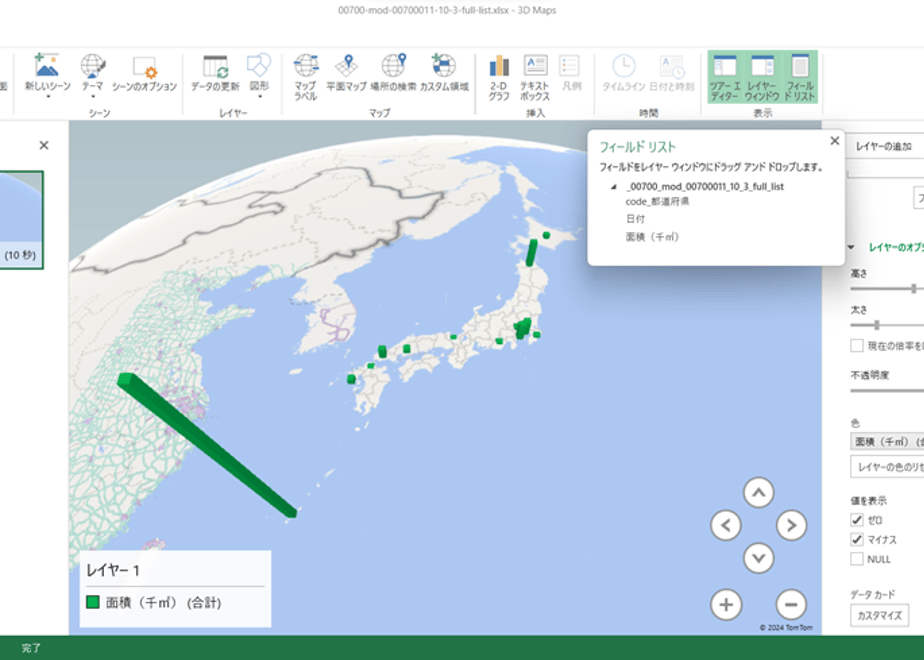The image size is (924, 660).
Task: Toggle マップ ラベル map labels
Action: pos(306,77)
